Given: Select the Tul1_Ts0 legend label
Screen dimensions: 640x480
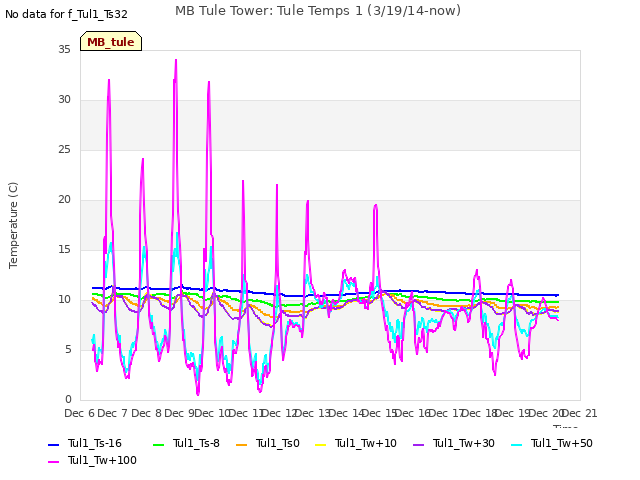Looking at the screenshot, I should pyautogui.click(x=278, y=443).
